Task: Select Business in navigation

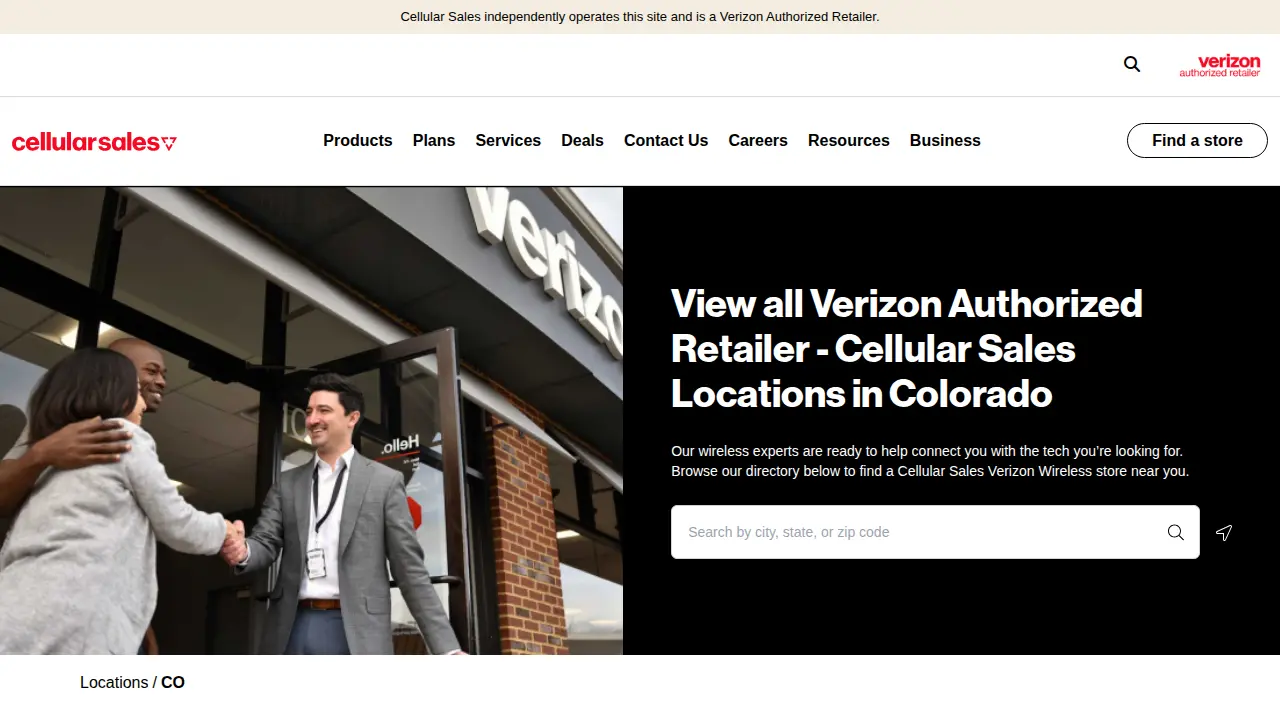Action: coord(945,141)
